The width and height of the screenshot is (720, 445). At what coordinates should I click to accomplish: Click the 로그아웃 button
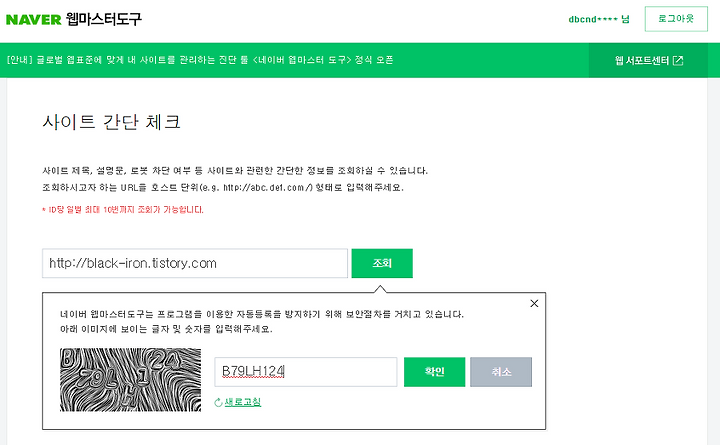coord(676,19)
